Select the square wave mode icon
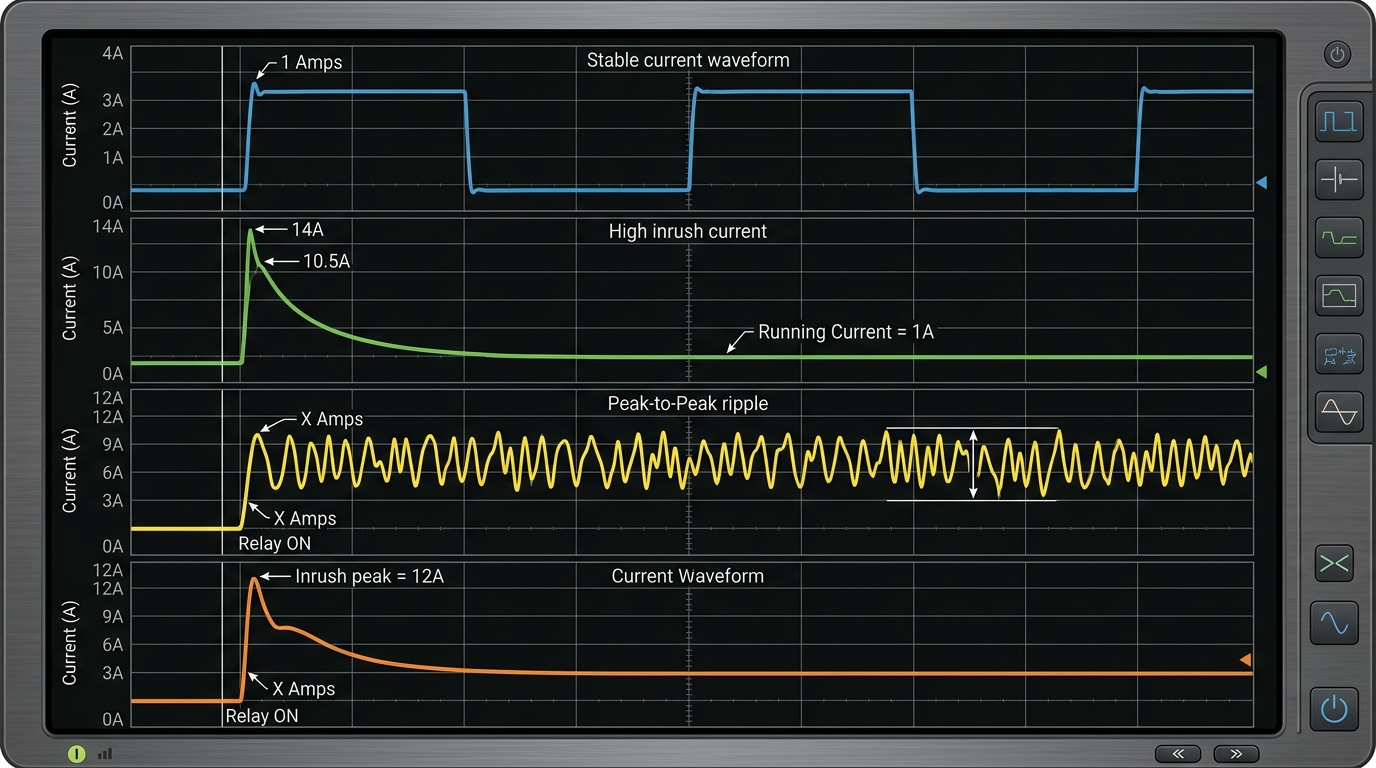Screen dimensions: 1376x768 tap(1338, 121)
